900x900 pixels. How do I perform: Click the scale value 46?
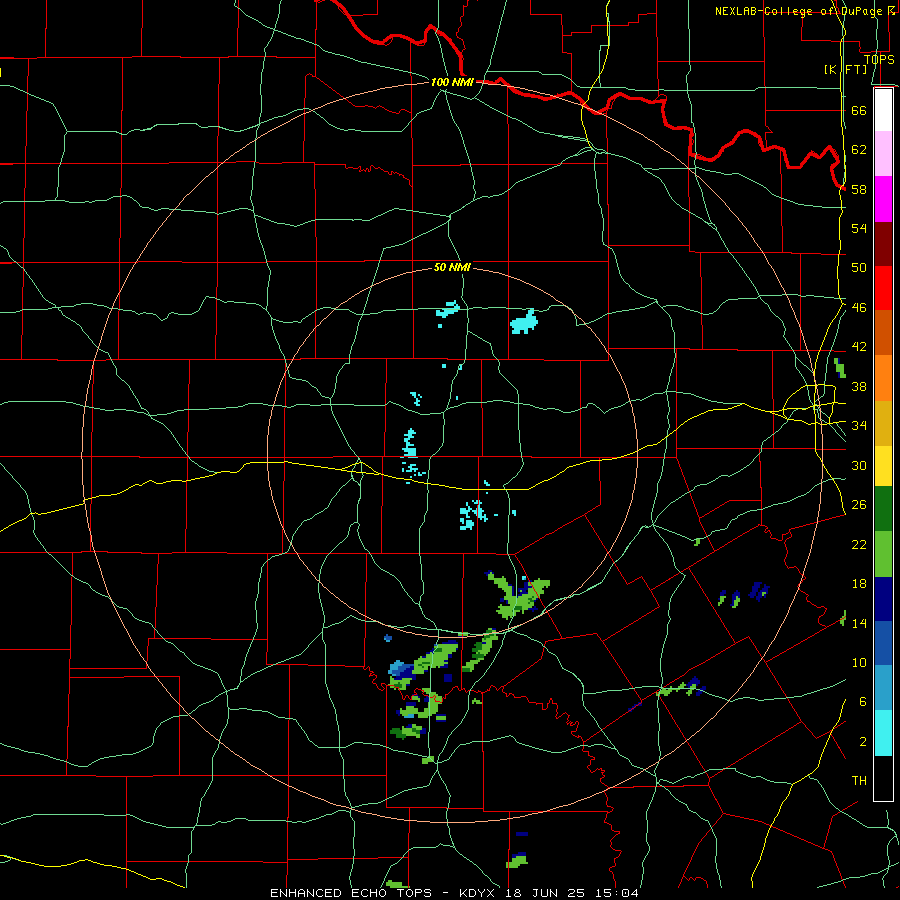pyautogui.click(x=859, y=307)
